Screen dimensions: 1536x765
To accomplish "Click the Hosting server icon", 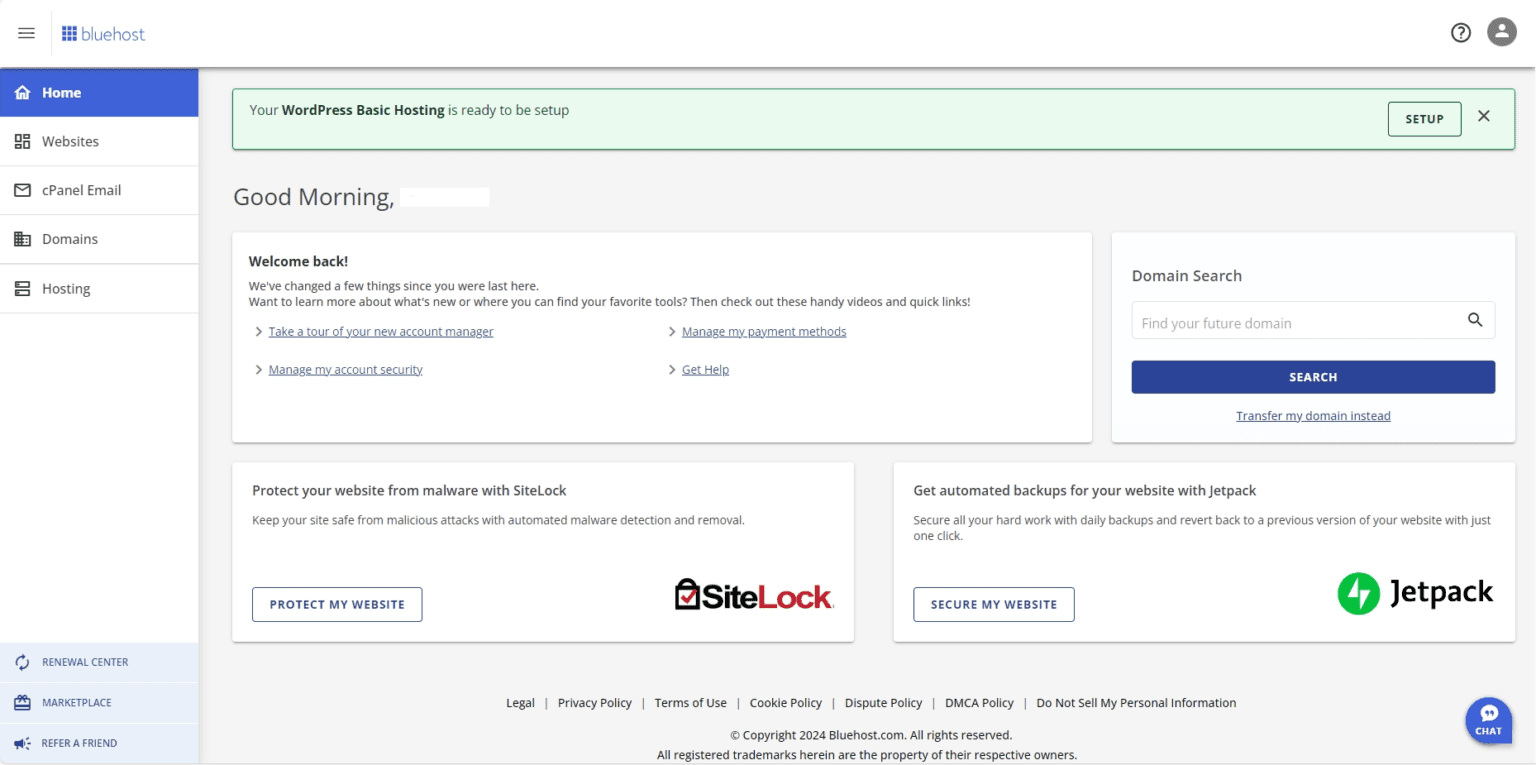I will click(x=21, y=288).
